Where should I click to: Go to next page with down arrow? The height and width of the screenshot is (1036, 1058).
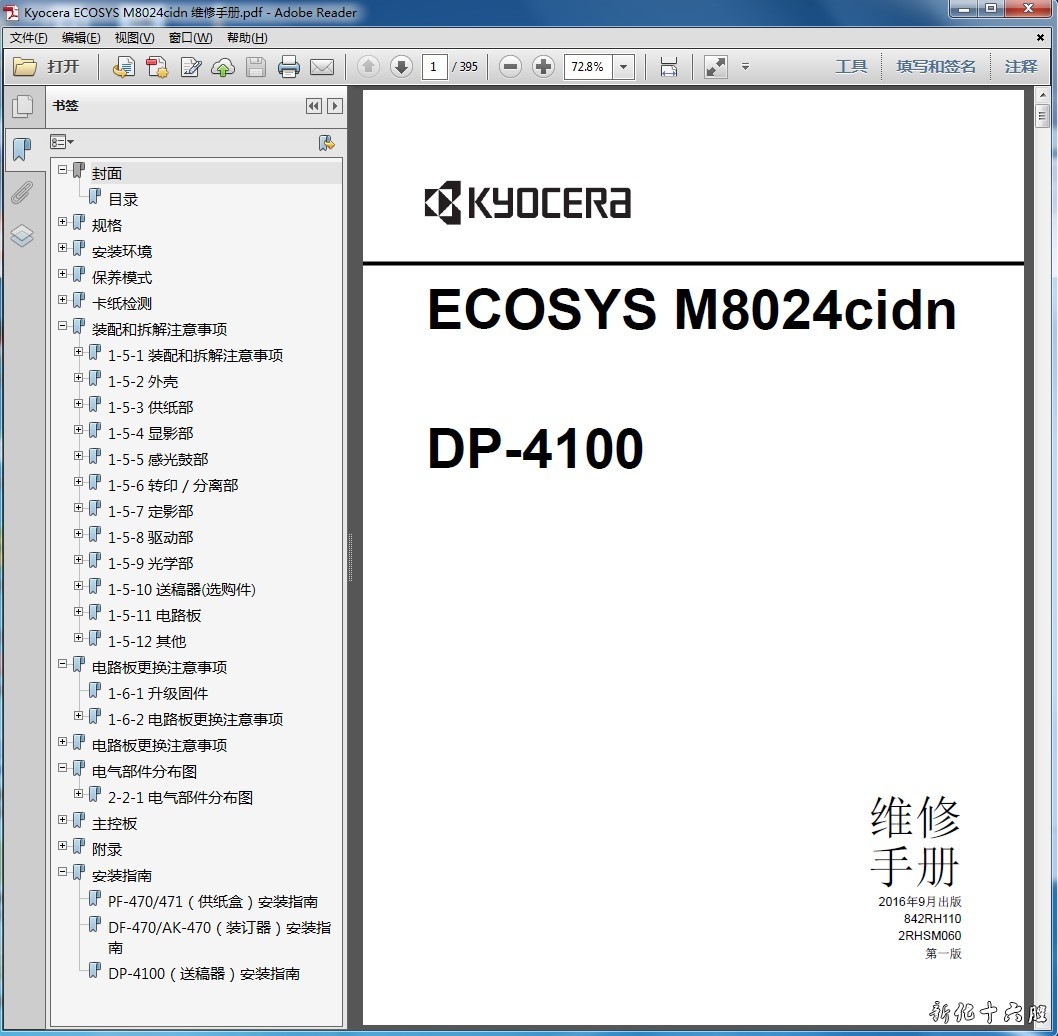pos(401,67)
